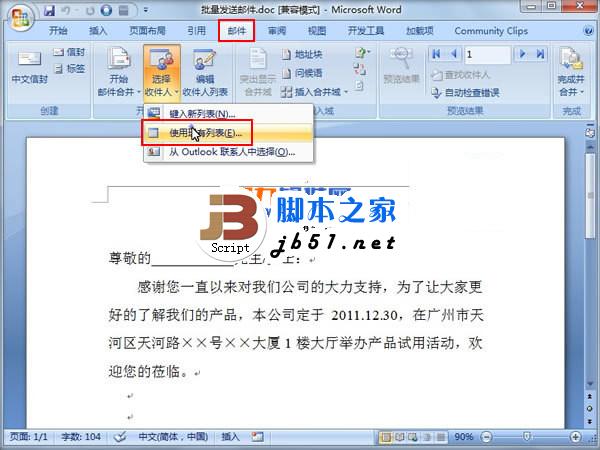Expand the 开始邮件合并 dropdown

(119, 71)
